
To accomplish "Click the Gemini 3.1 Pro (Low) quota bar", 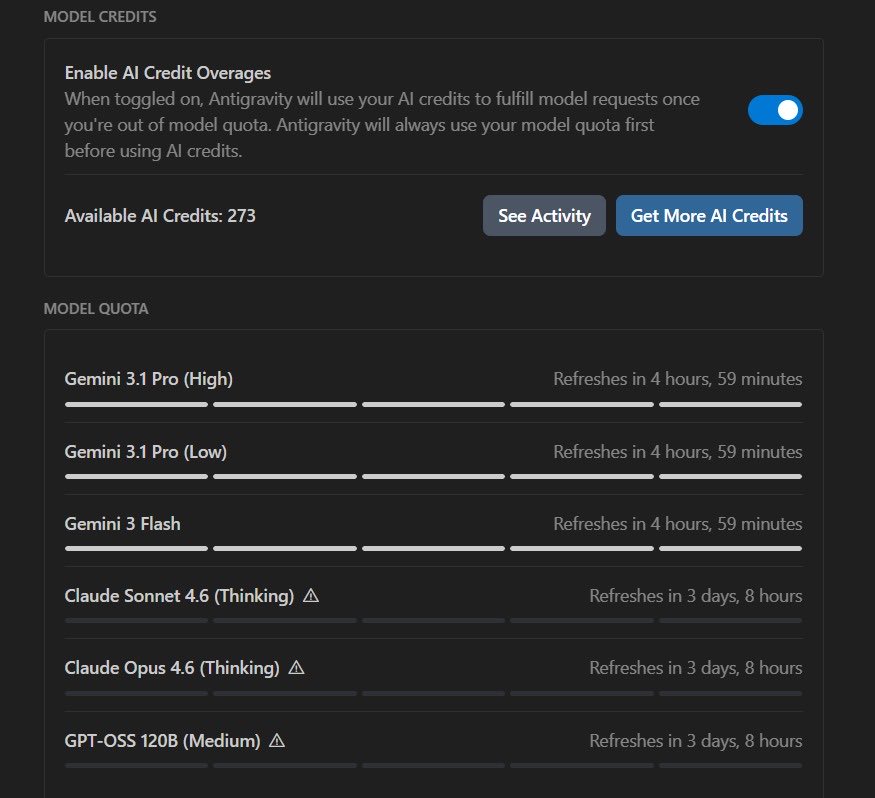I will (x=434, y=477).
